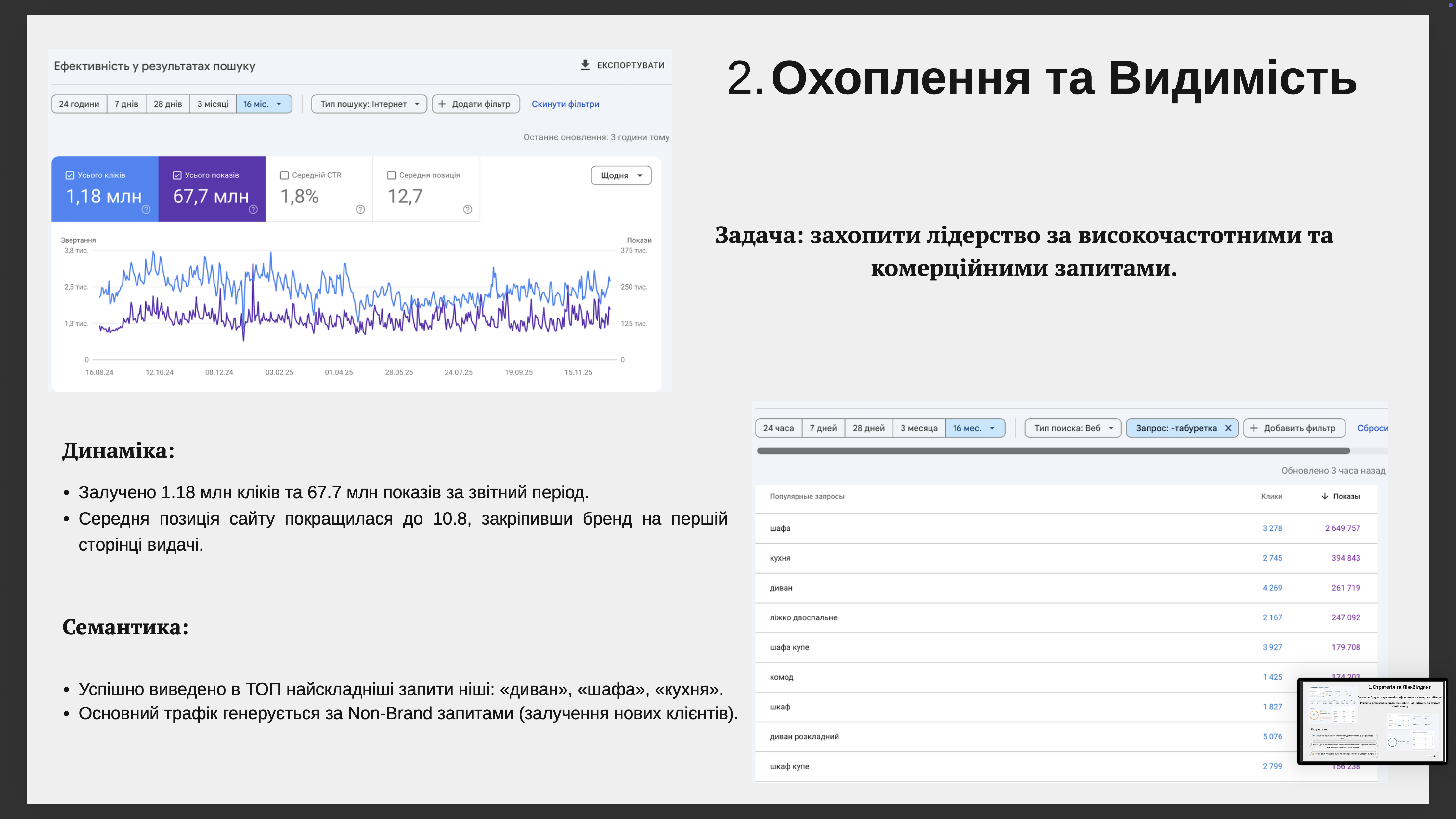The width and height of the screenshot is (1456, 819).
Task: Click Додати фільтр button
Action: (x=476, y=104)
